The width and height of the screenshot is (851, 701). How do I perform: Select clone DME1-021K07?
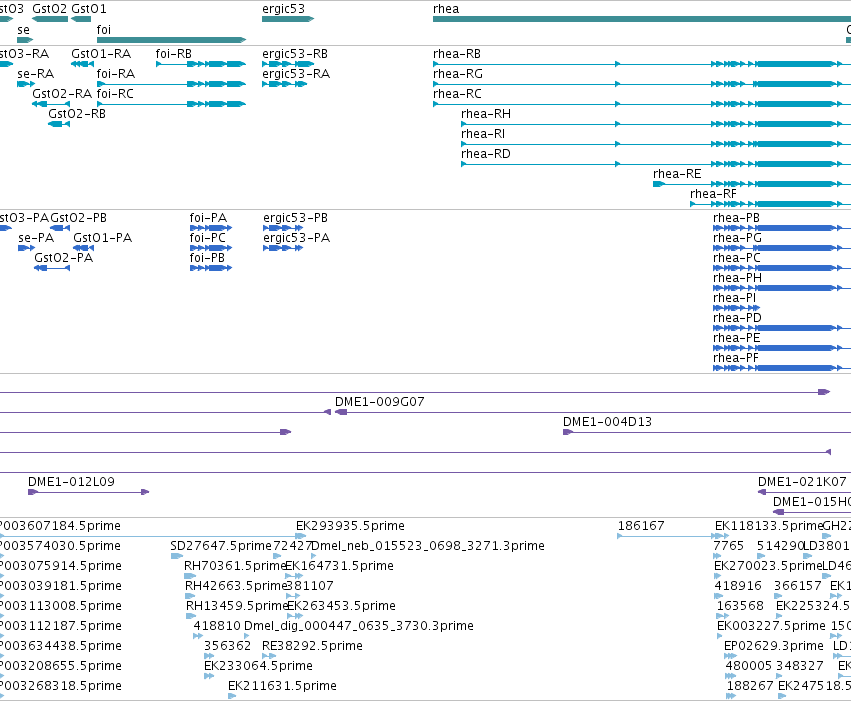coord(804,492)
